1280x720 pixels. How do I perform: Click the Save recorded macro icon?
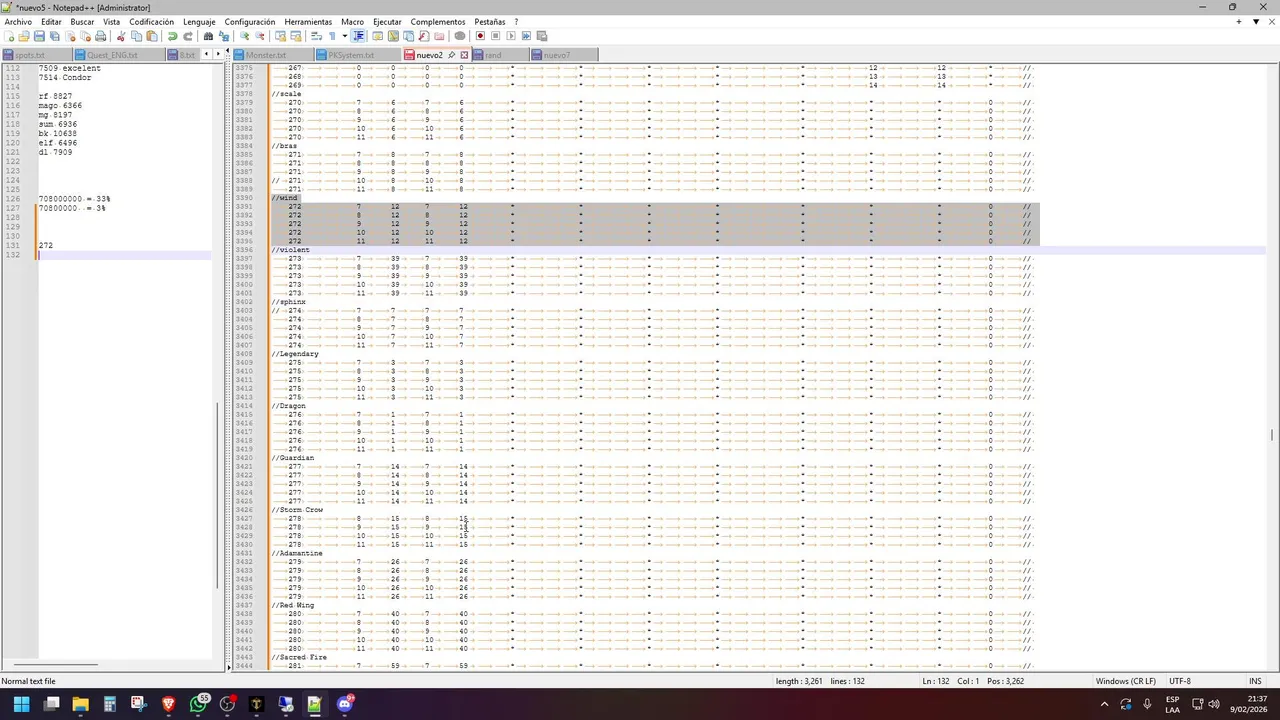pos(541,36)
